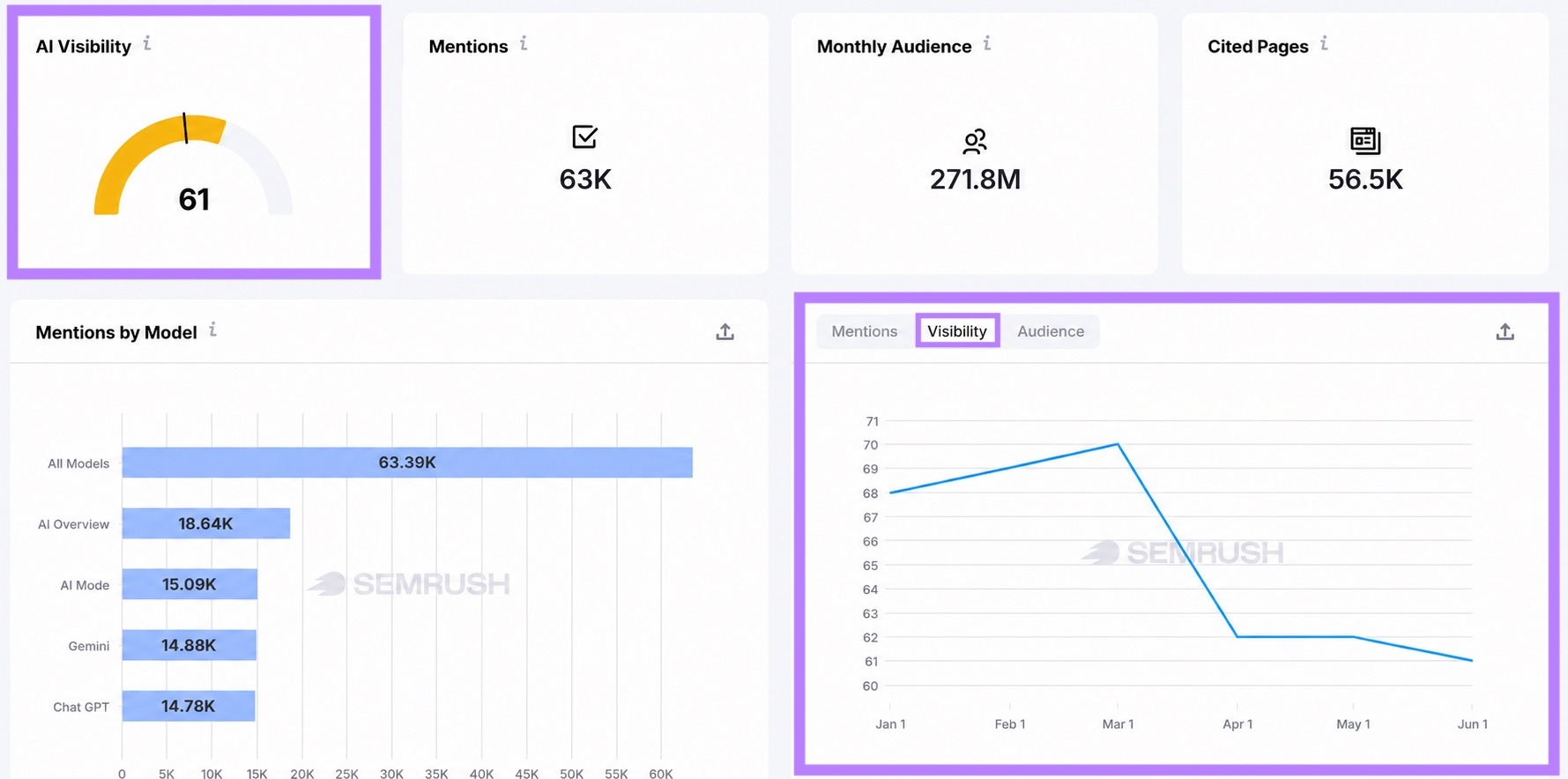Click the 271.8M audience value
Viewport: 1568px width, 779px height.
[975, 180]
